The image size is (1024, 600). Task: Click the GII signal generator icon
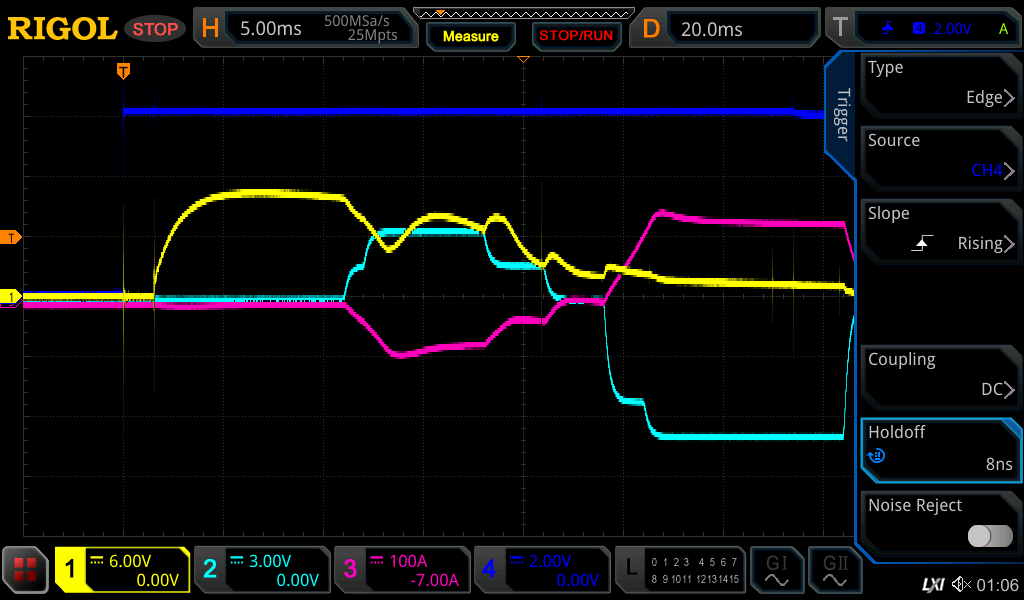click(835, 570)
